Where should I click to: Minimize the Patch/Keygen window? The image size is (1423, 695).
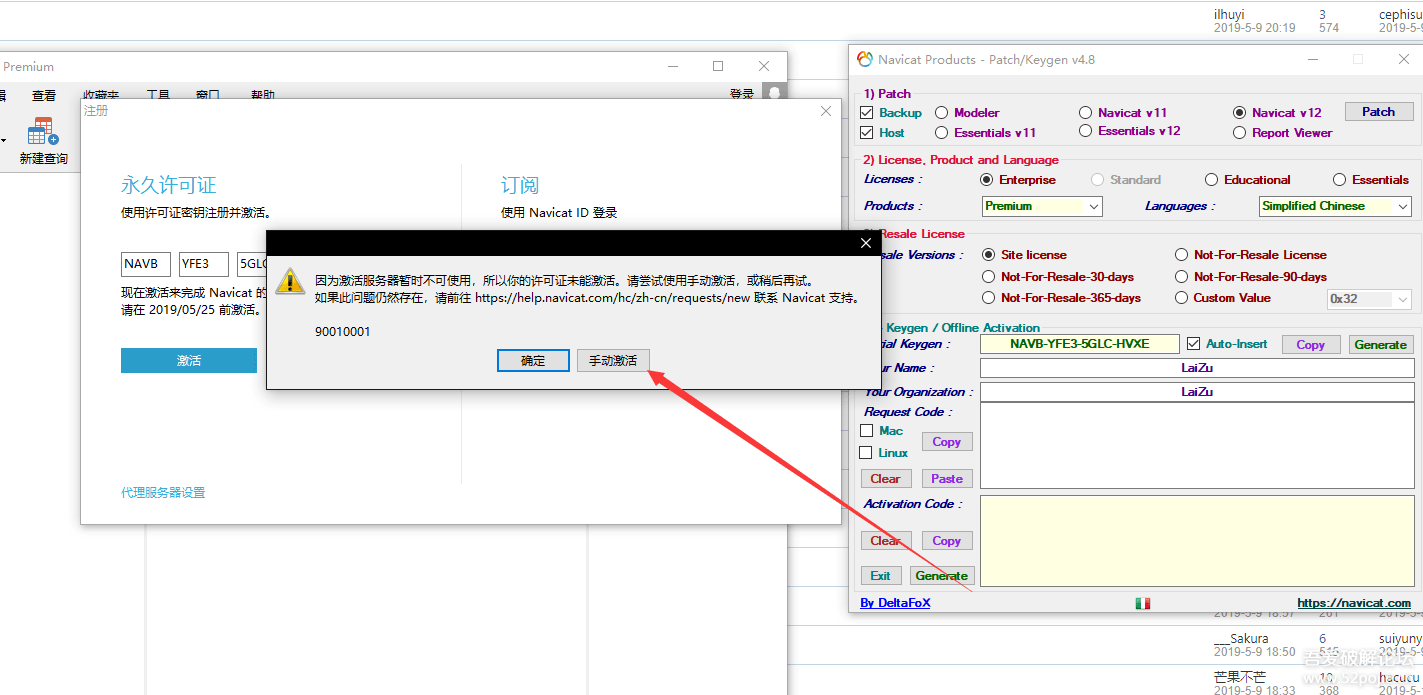coord(1313,59)
